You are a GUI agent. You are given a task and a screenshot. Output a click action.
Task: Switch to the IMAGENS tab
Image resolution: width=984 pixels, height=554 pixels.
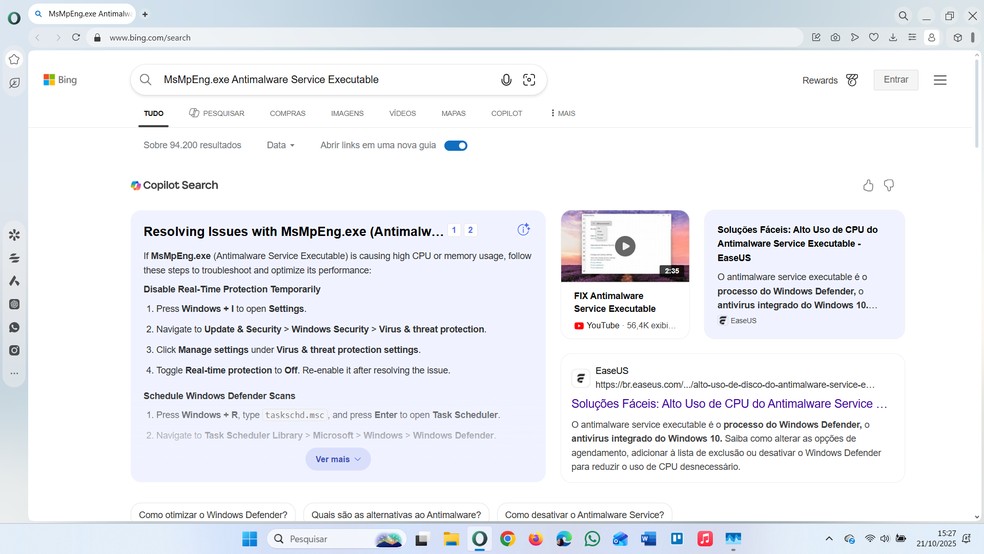pyautogui.click(x=347, y=114)
